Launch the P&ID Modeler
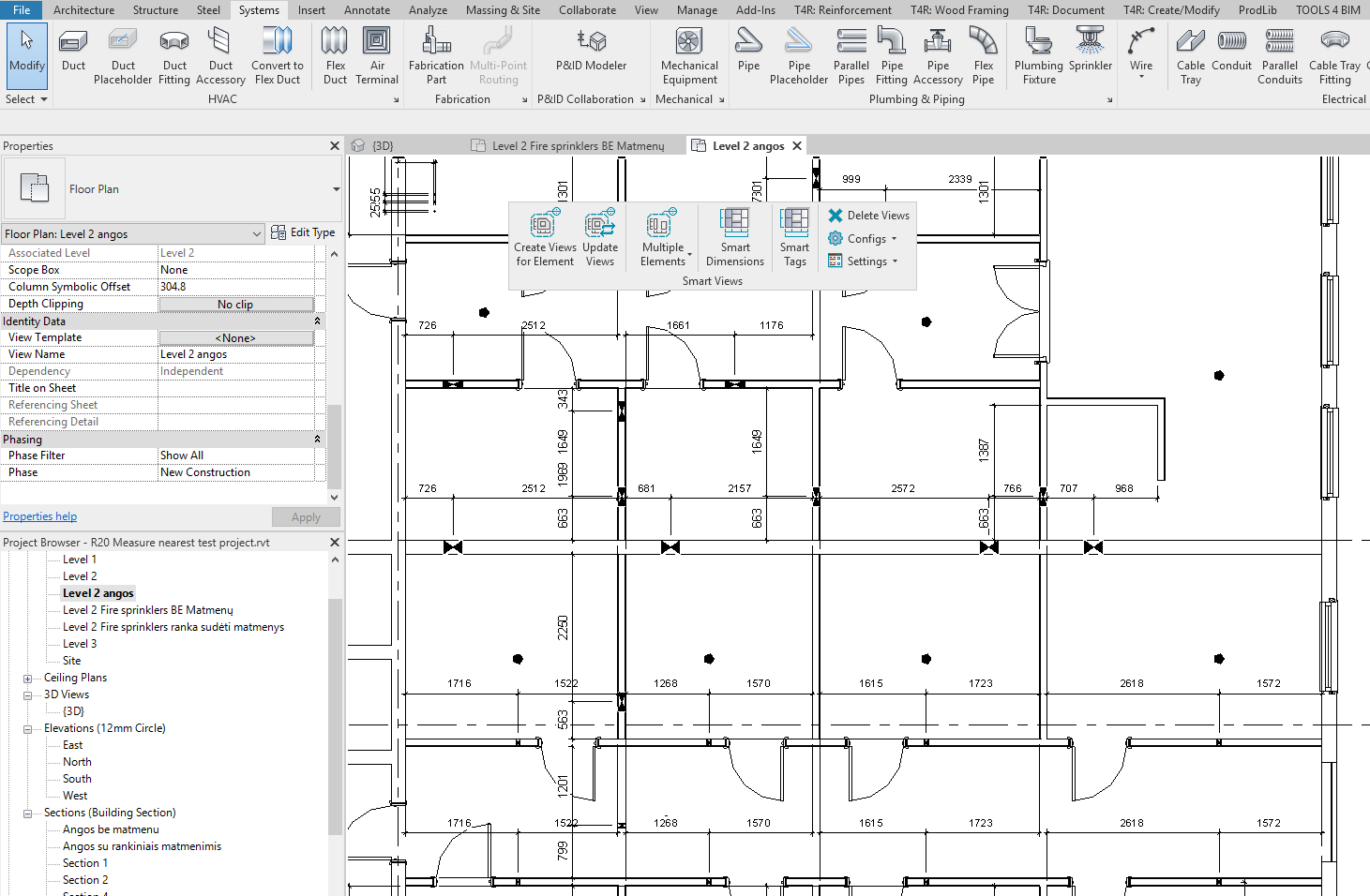The height and width of the screenshot is (896, 1370). click(x=591, y=52)
